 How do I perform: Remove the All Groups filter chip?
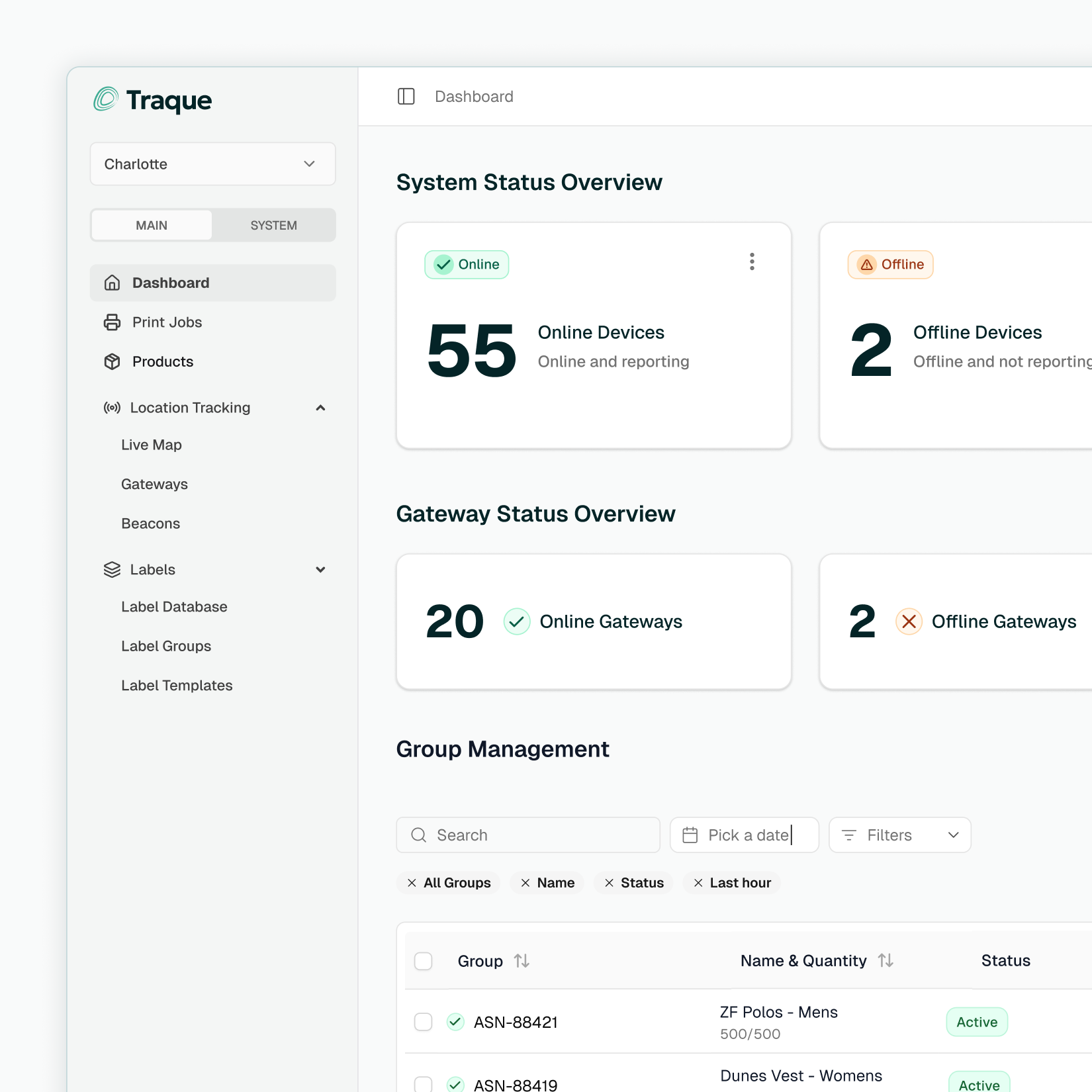(412, 883)
